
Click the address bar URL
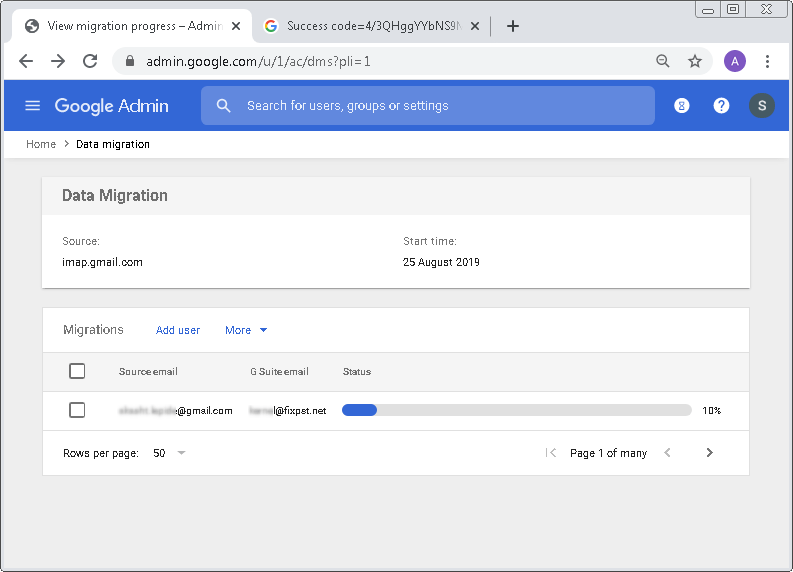click(x=258, y=61)
